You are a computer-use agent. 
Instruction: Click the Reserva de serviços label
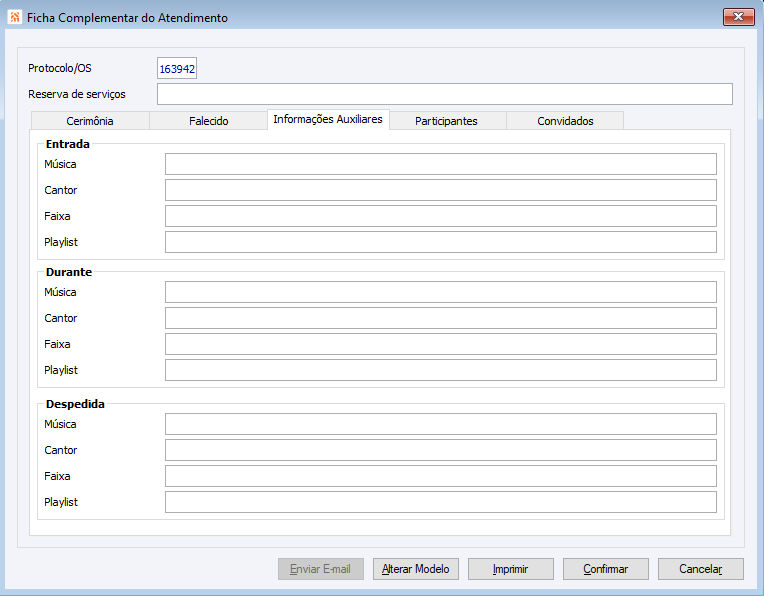[77, 94]
